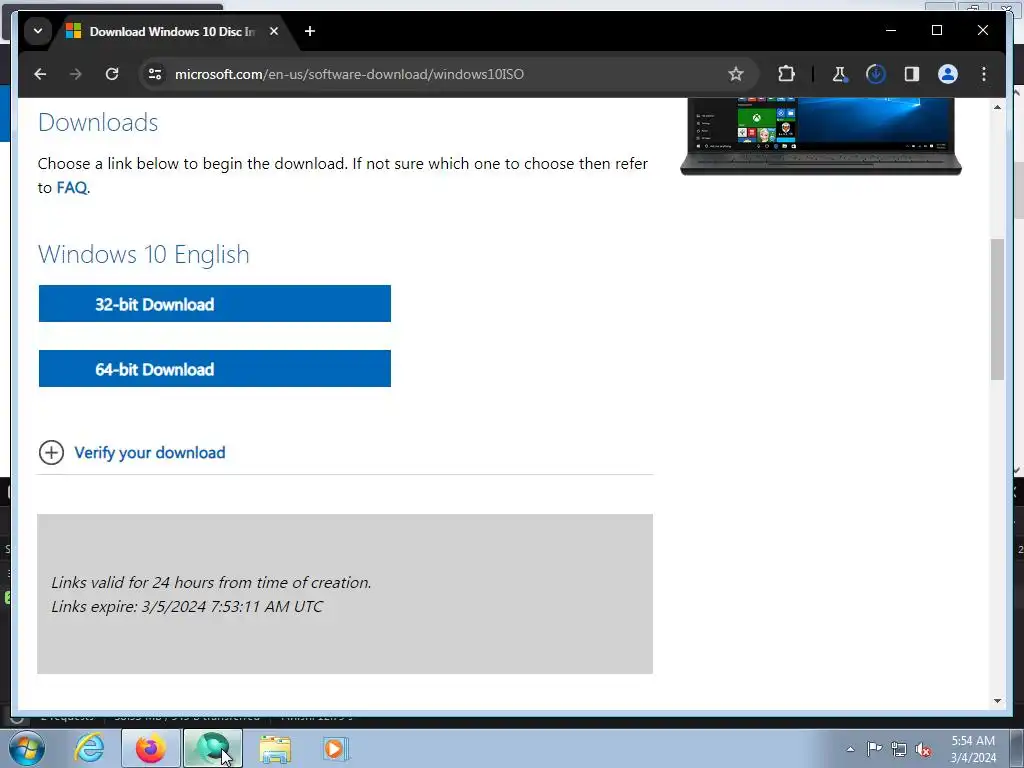Show hidden system tray icons
1024x768 pixels.
point(850,749)
